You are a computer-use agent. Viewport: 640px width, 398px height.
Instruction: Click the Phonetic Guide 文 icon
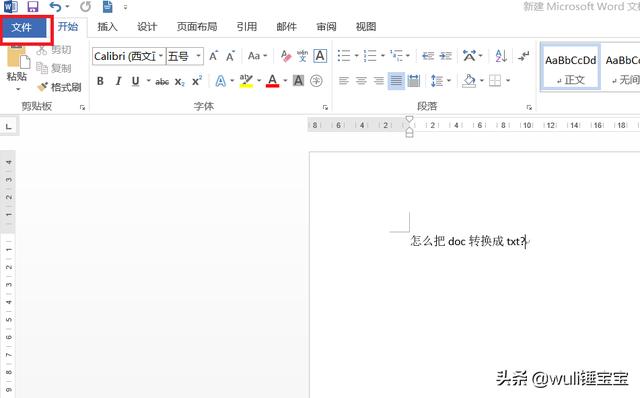302,56
